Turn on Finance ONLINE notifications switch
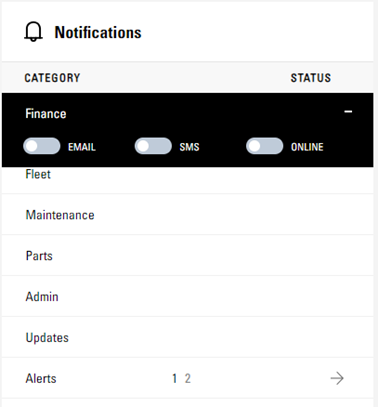Image resolution: width=378 pixels, height=407 pixels. 265,146
